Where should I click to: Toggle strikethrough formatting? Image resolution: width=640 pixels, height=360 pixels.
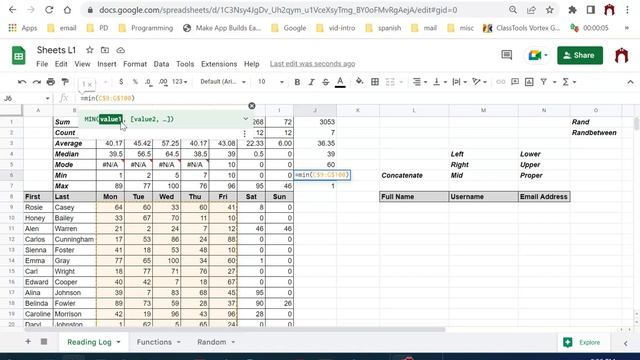point(326,82)
